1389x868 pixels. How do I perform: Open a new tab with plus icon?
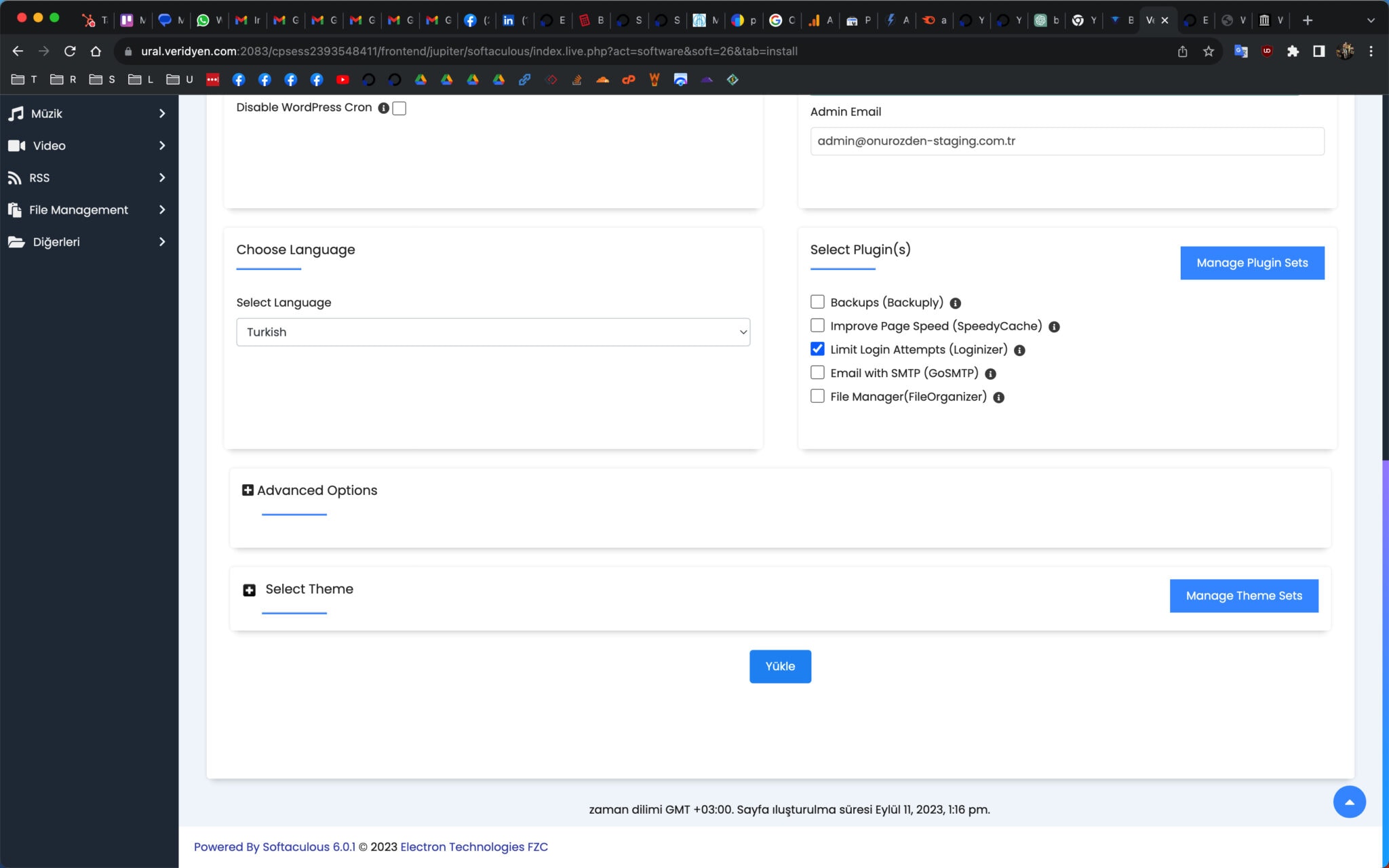pos(1308,20)
